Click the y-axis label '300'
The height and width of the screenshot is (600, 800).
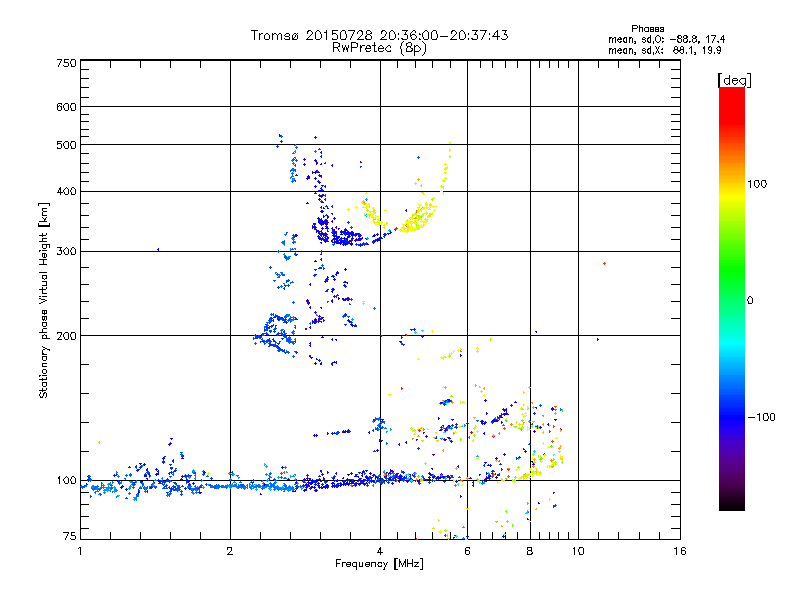point(66,252)
